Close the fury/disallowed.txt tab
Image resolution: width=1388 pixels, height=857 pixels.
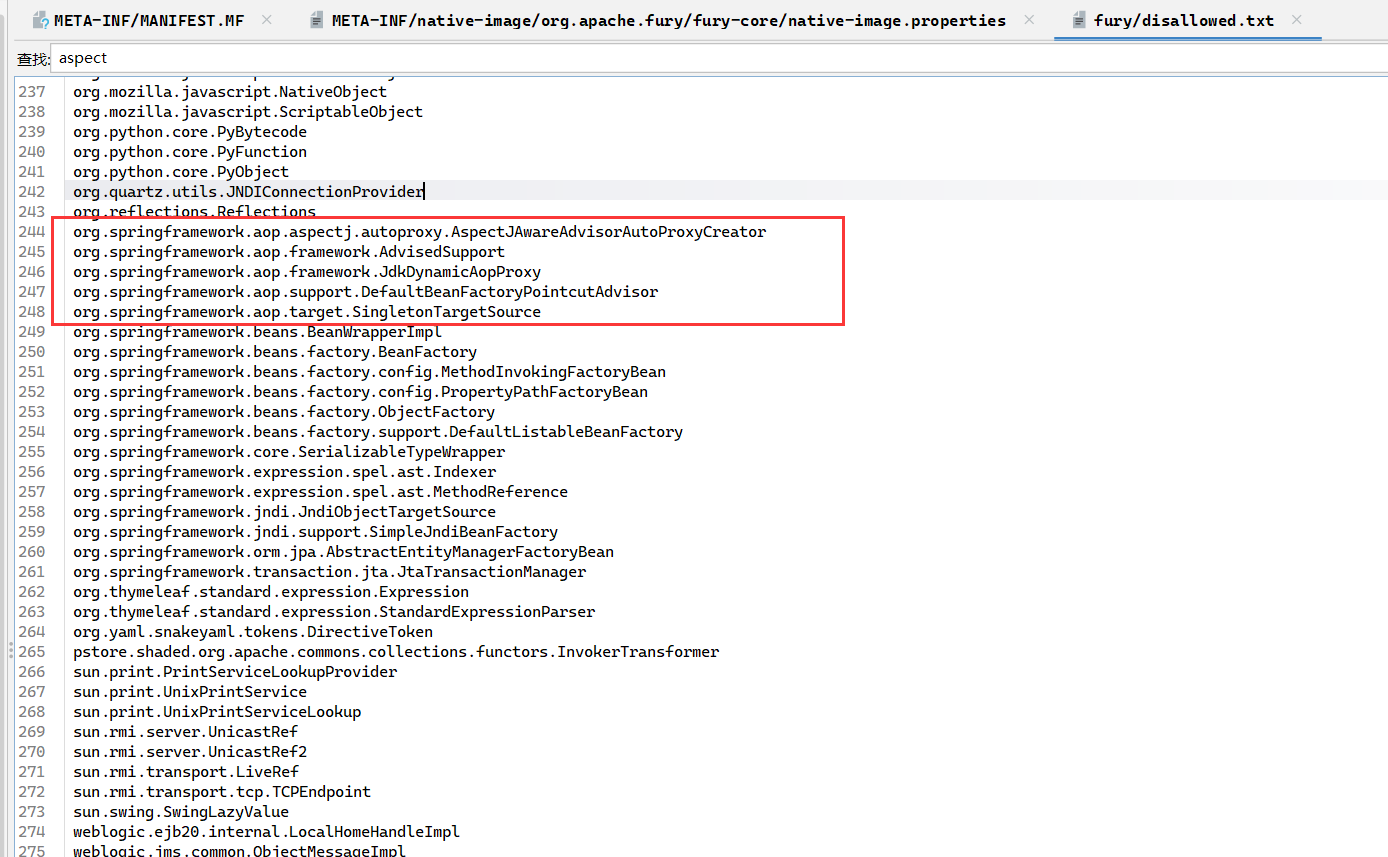(x=1297, y=20)
